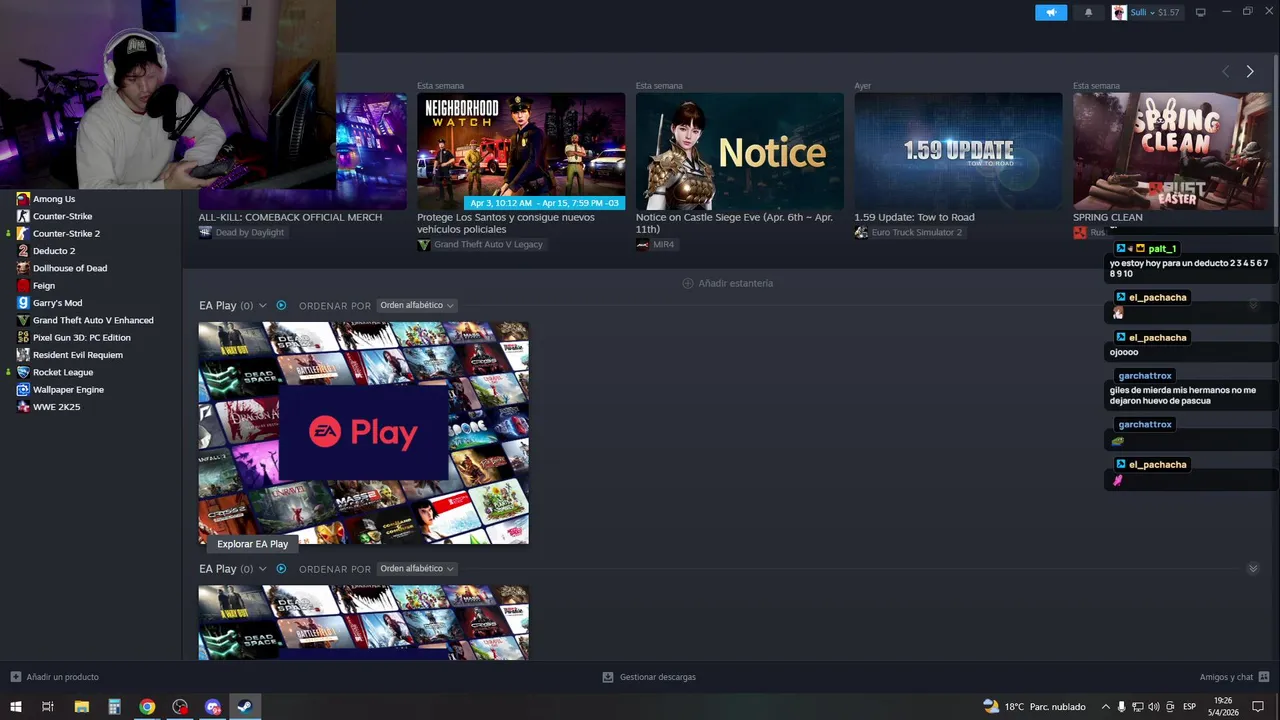Open Gestionar descargas
1280x720 pixels.
point(649,677)
